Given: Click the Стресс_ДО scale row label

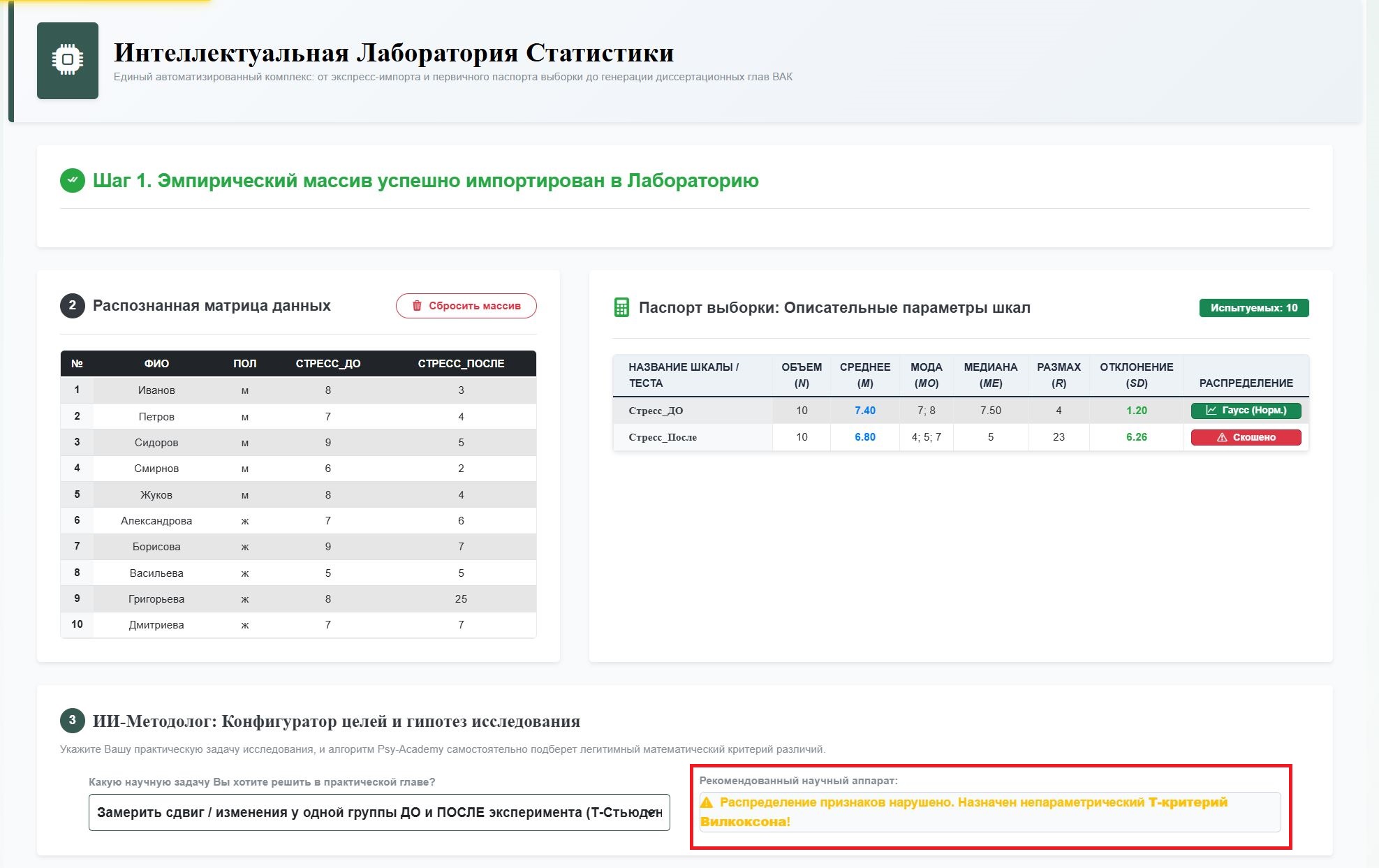Looking at the screenshot, I should [656, 411].
